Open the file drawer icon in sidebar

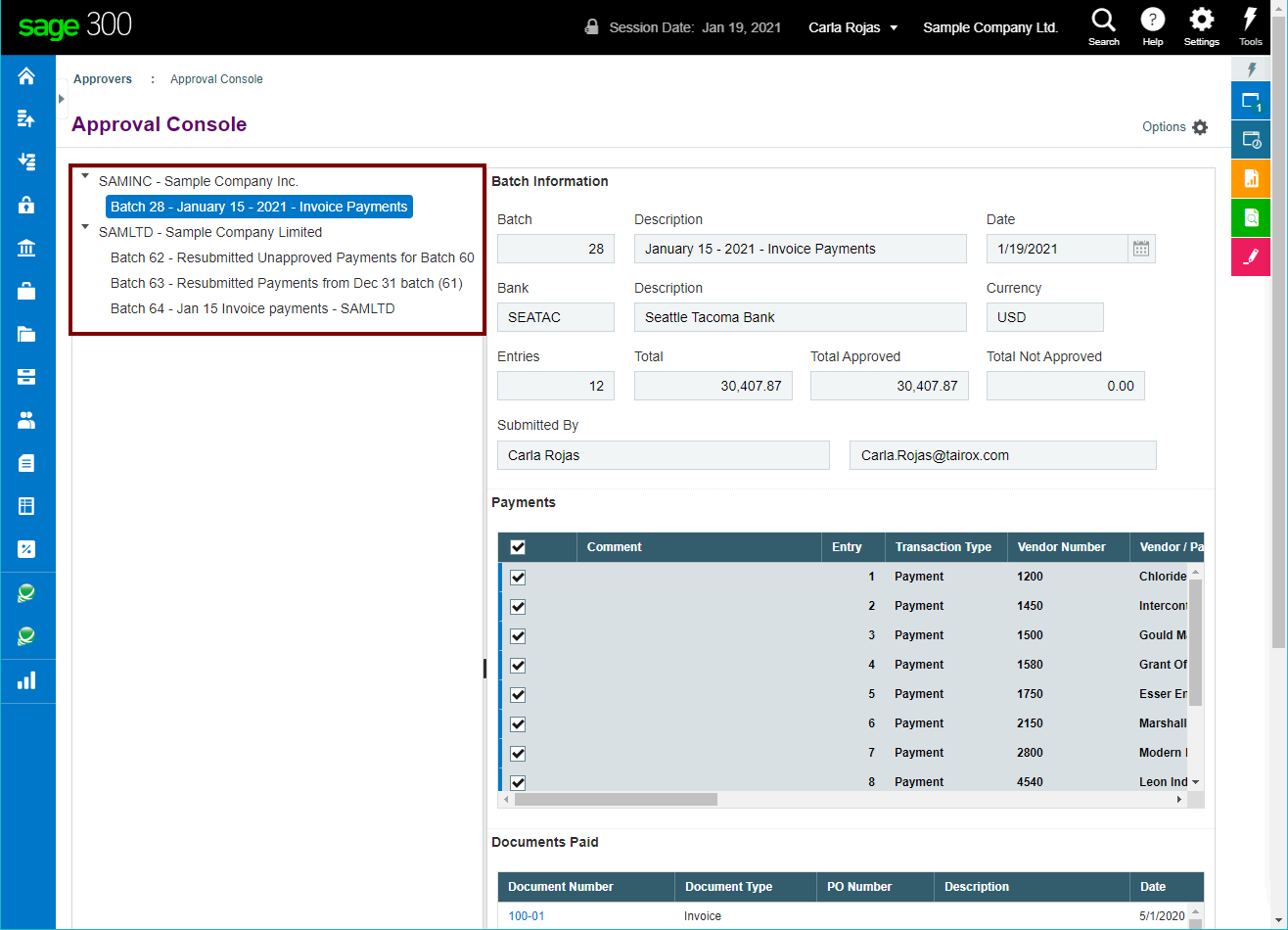26,377
